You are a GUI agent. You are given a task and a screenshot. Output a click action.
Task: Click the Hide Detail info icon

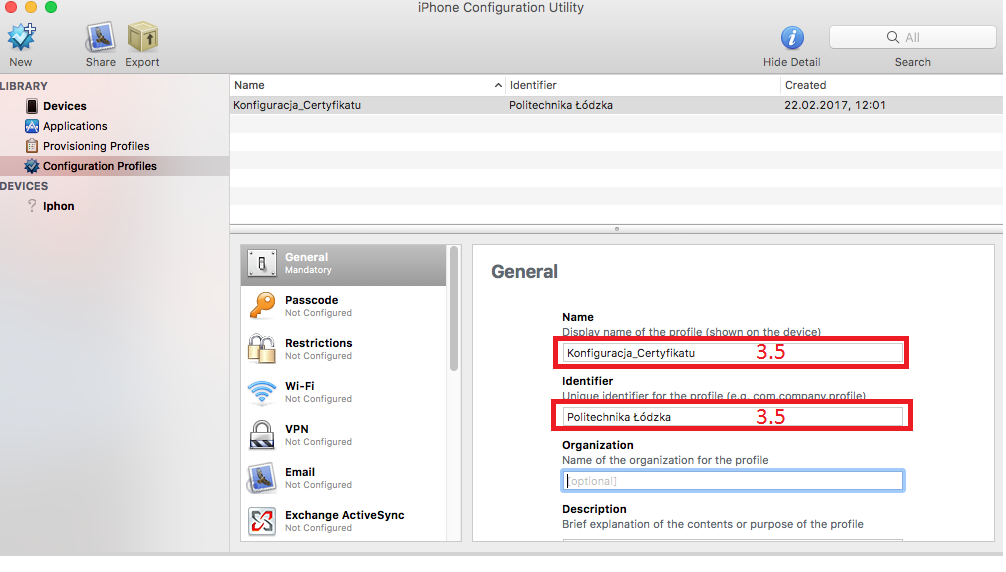(x=792, y=38)
